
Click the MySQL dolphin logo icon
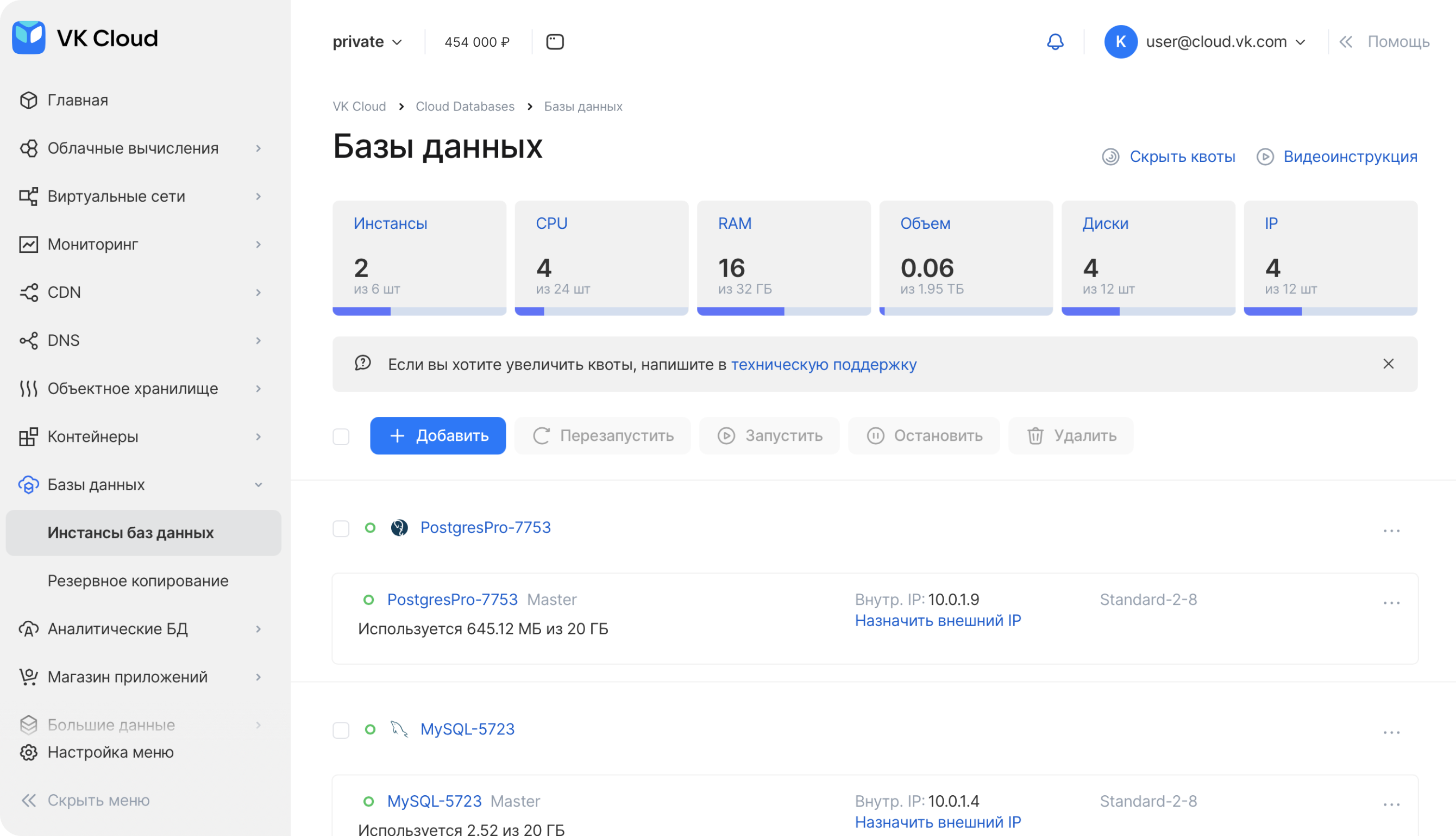click(x=399, y=729)
